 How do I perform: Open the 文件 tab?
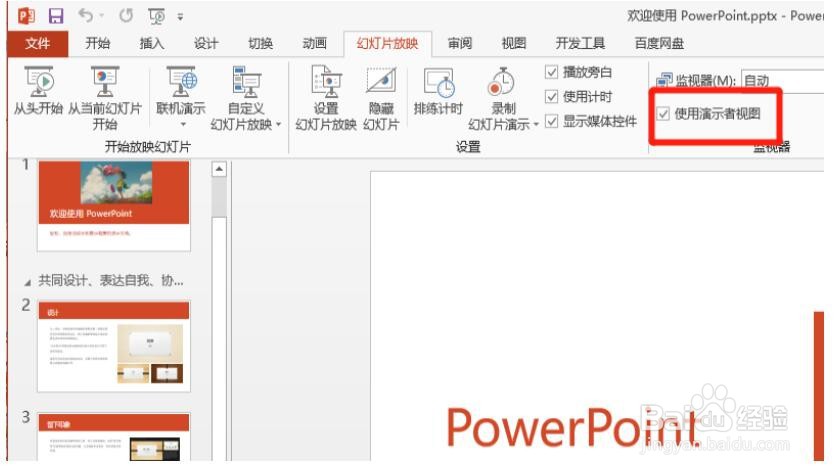(38, 44)
